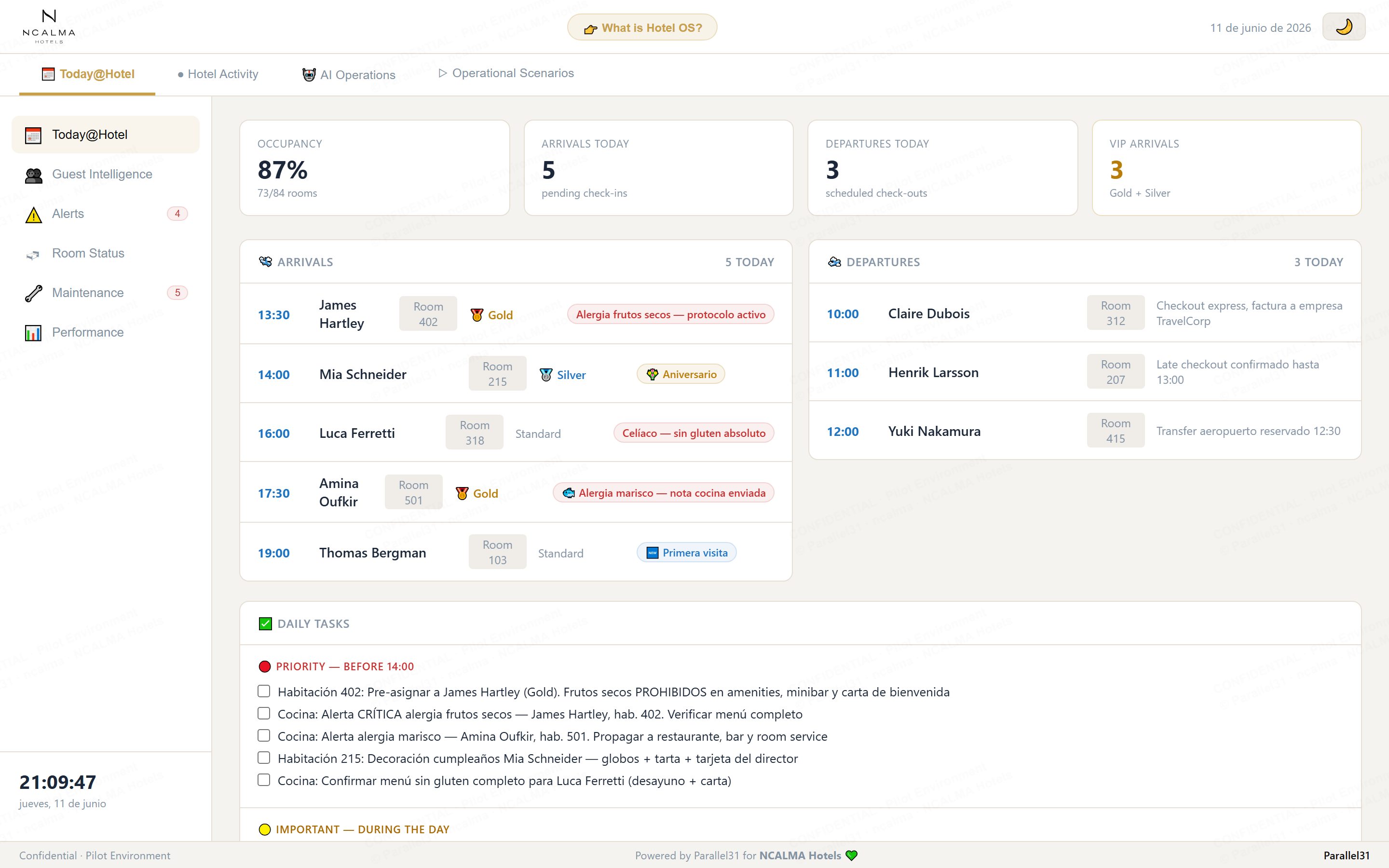The image size is (1389, 868).
Task: Click the robot icon beside AI Operations
Action: coord(309,75)
